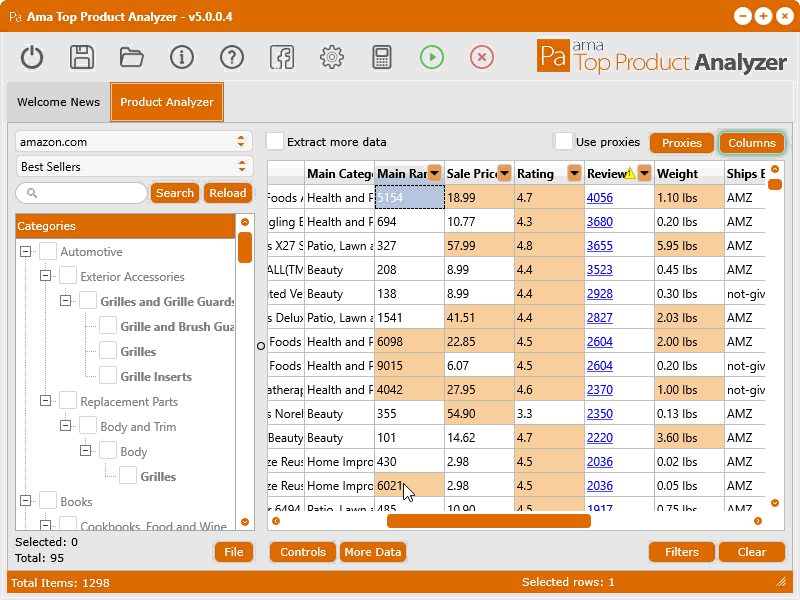
Task: Collapse the Replacement Parts tree node
Action: [x=45, y=401]
